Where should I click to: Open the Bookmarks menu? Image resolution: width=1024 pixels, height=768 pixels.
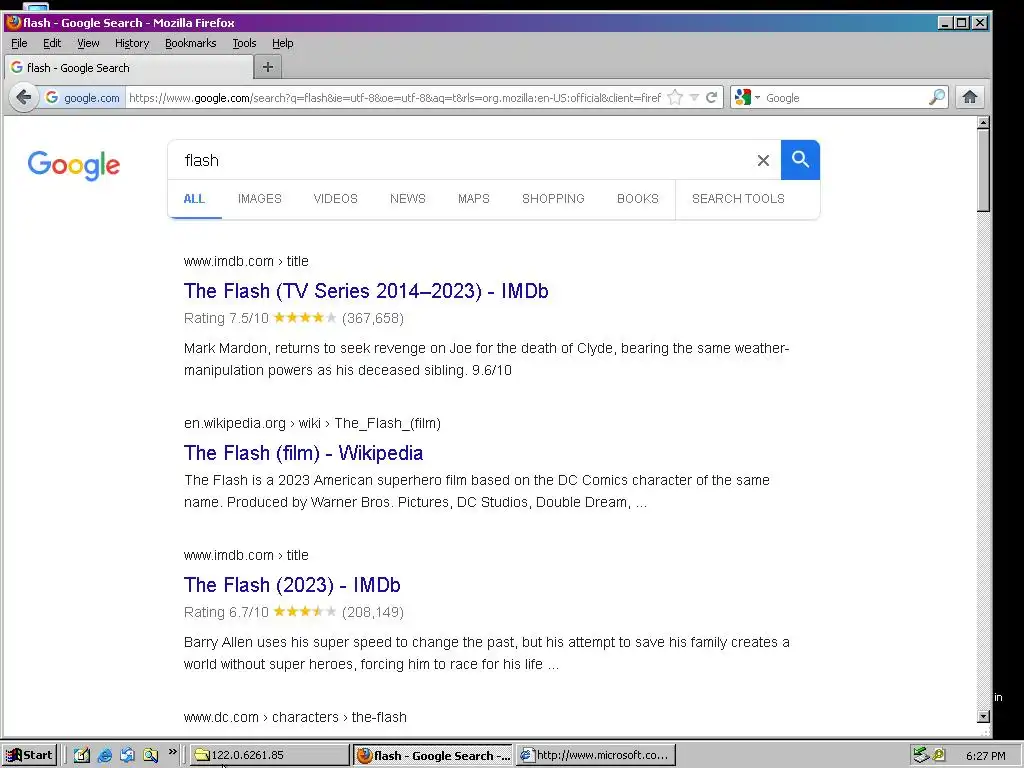190,43
